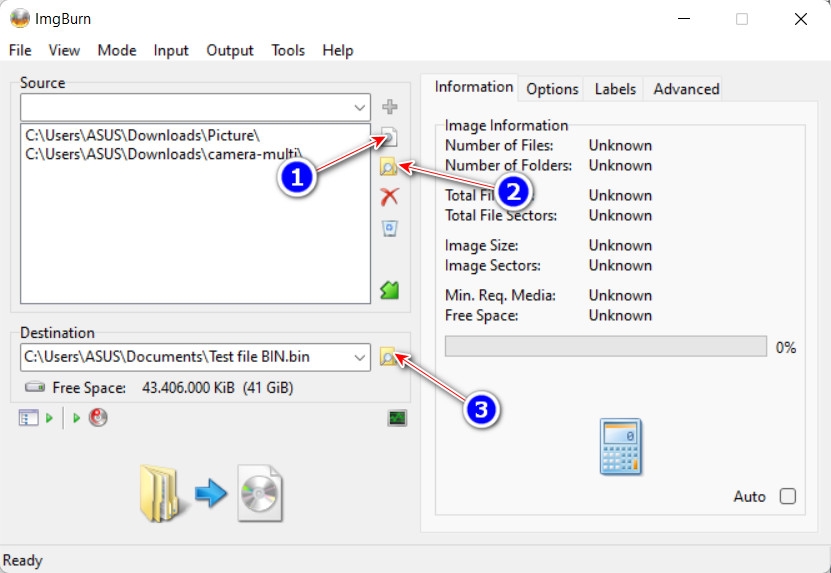The image size is (831, 573).
Task: Open the Help menu
Action: tap(338, 50)
